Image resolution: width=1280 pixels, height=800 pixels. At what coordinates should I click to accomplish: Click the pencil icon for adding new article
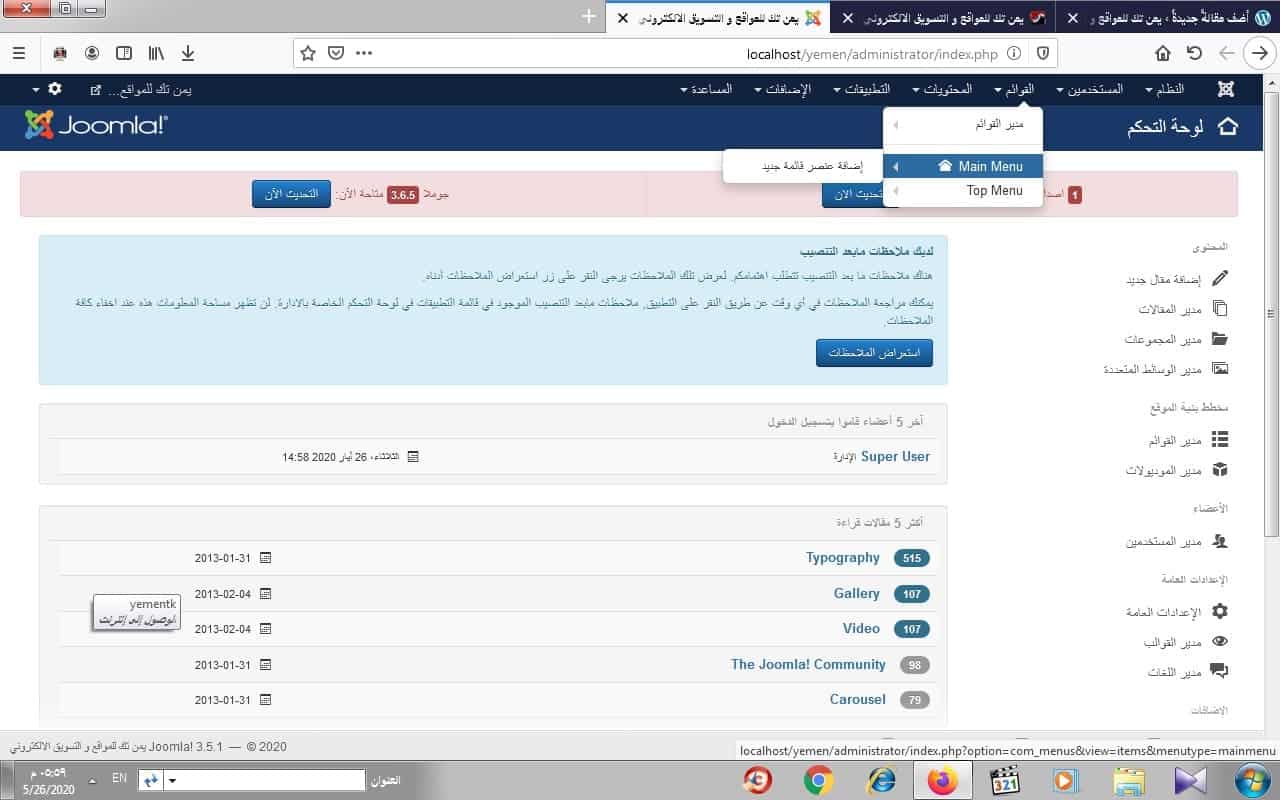(1220, 279)
